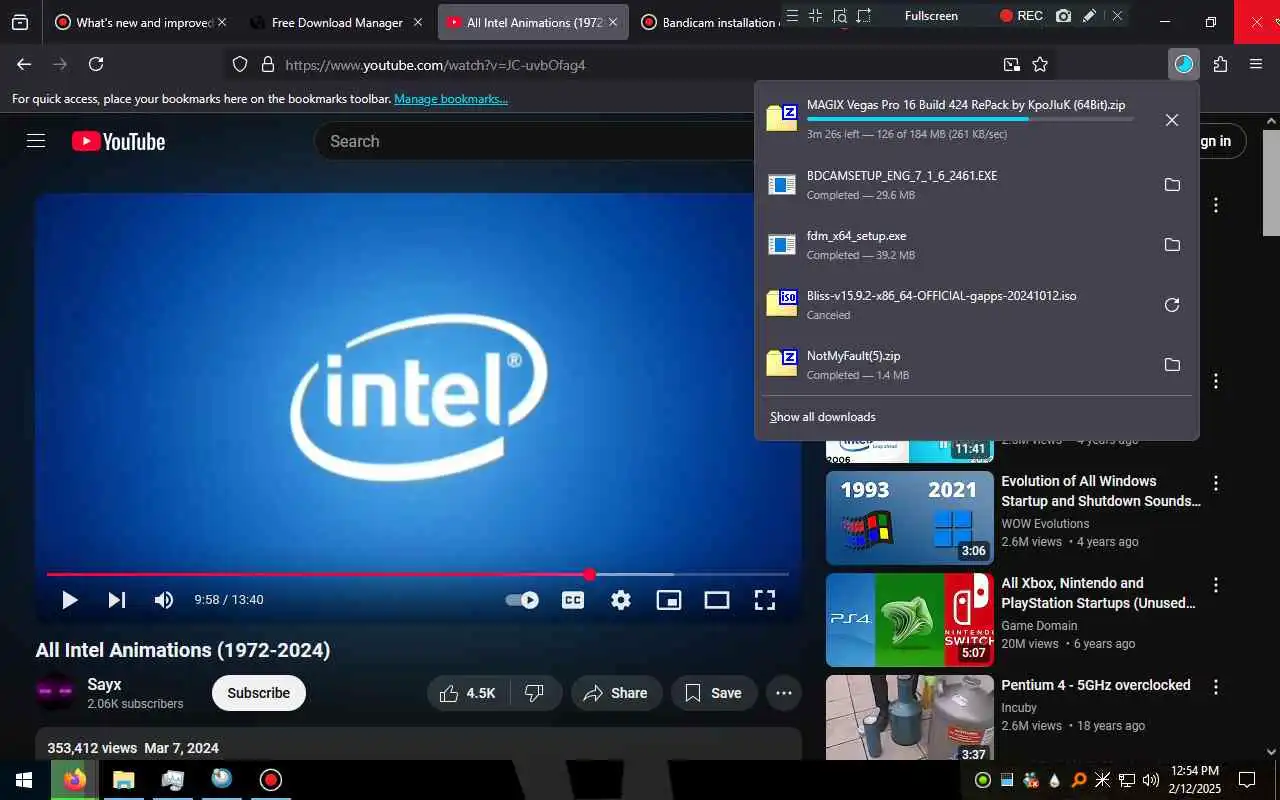Image resolution: width=1280 pixels, height=800 pixels.
Task: Open the Windows Start menu
Action: pos(24,780)
